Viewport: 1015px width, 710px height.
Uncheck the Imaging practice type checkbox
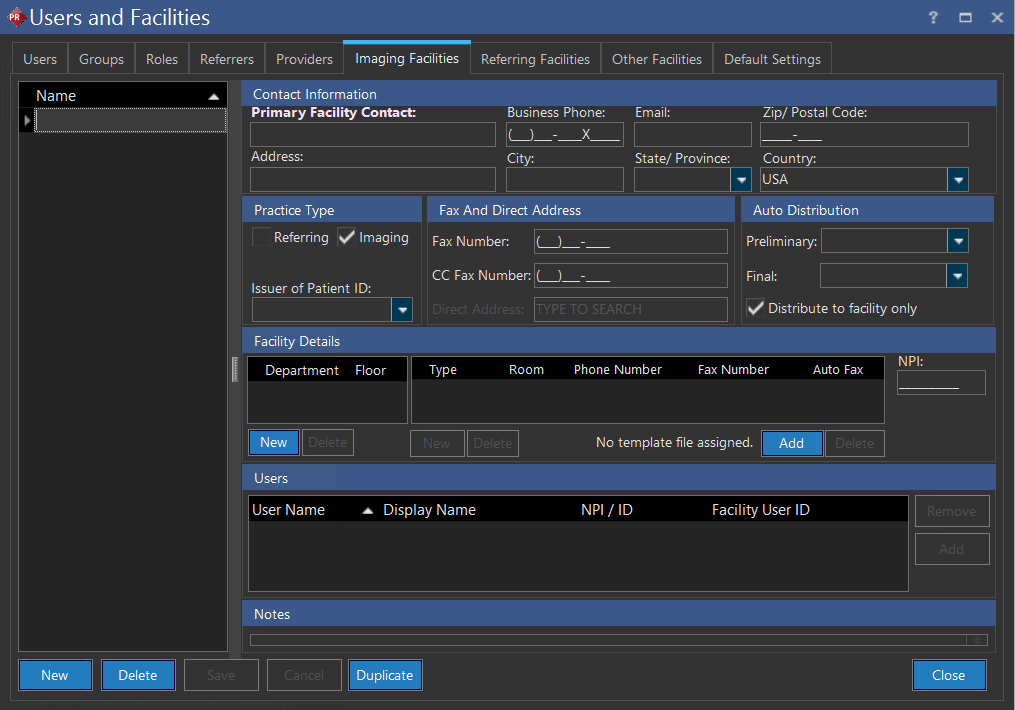pyautogui.click(x=347, y=237)
